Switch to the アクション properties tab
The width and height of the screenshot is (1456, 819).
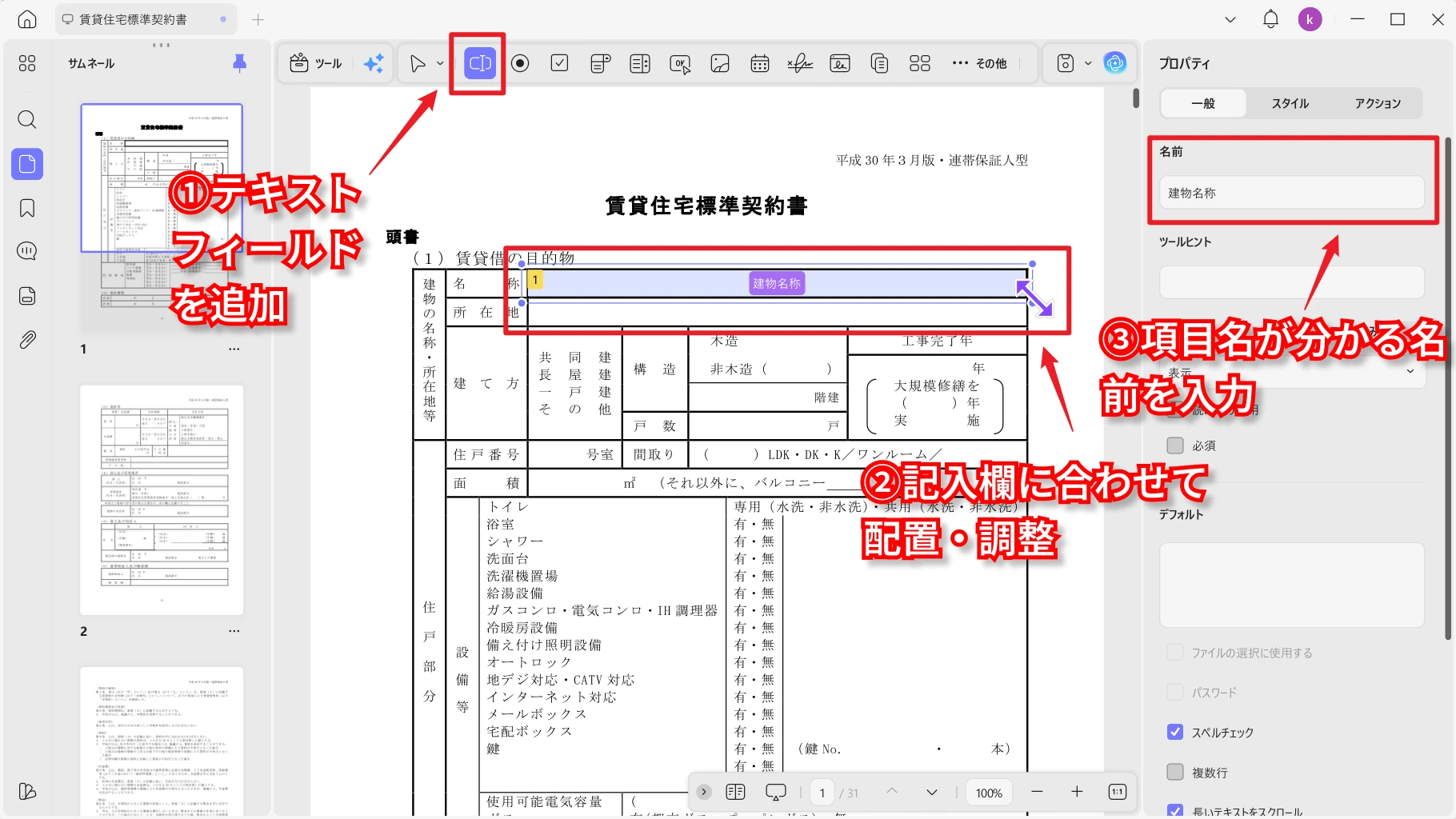[x=1378, y=103]
